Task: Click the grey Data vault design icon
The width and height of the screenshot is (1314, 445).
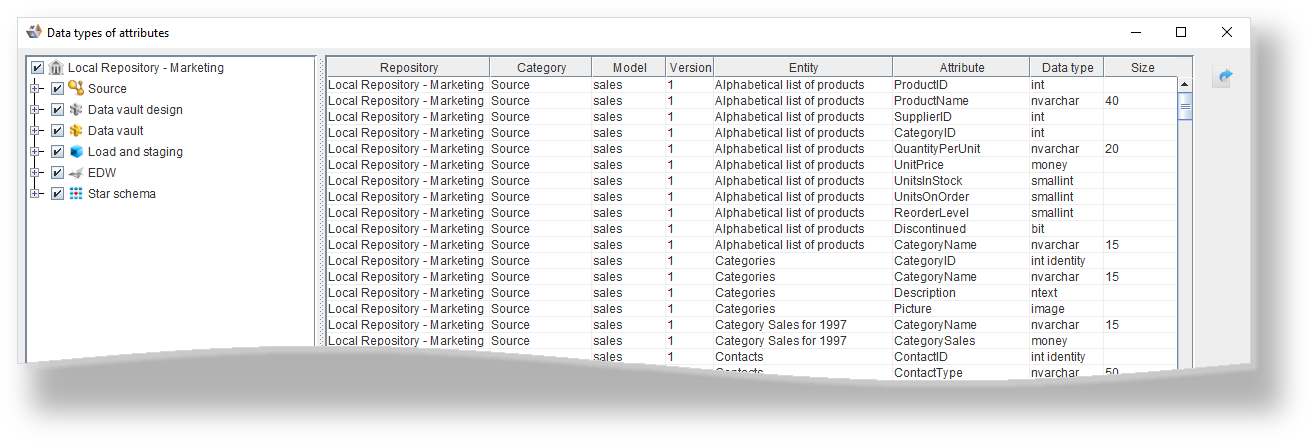Action: point(76,110)
